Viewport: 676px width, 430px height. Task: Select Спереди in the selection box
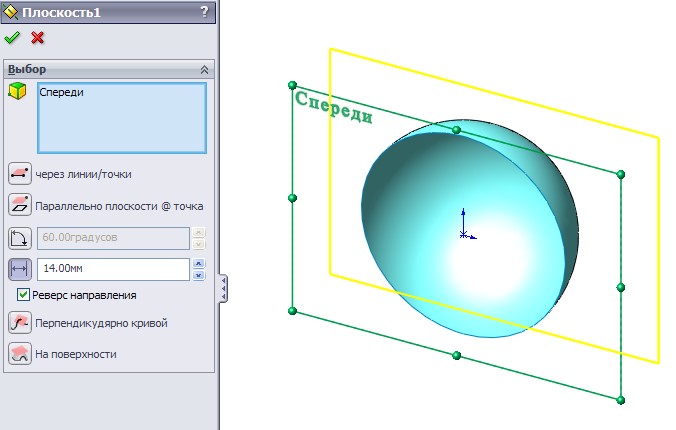pos(61,92)
